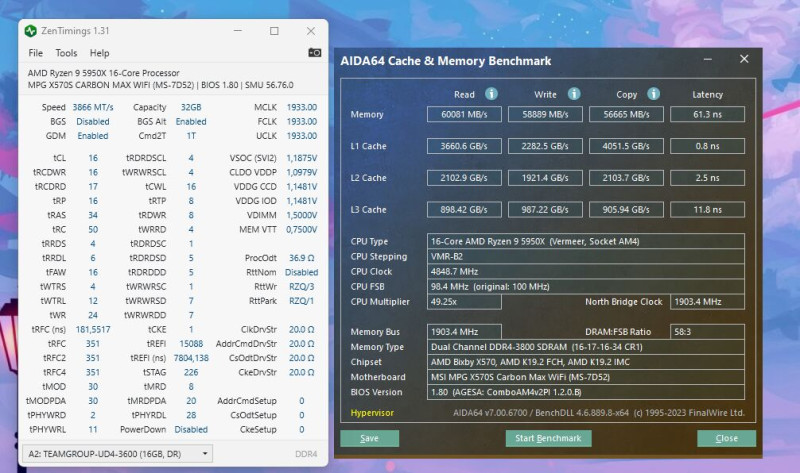
Task: Click the Memory Latency value 61.3 ns
Action: [x=708, y=114]
